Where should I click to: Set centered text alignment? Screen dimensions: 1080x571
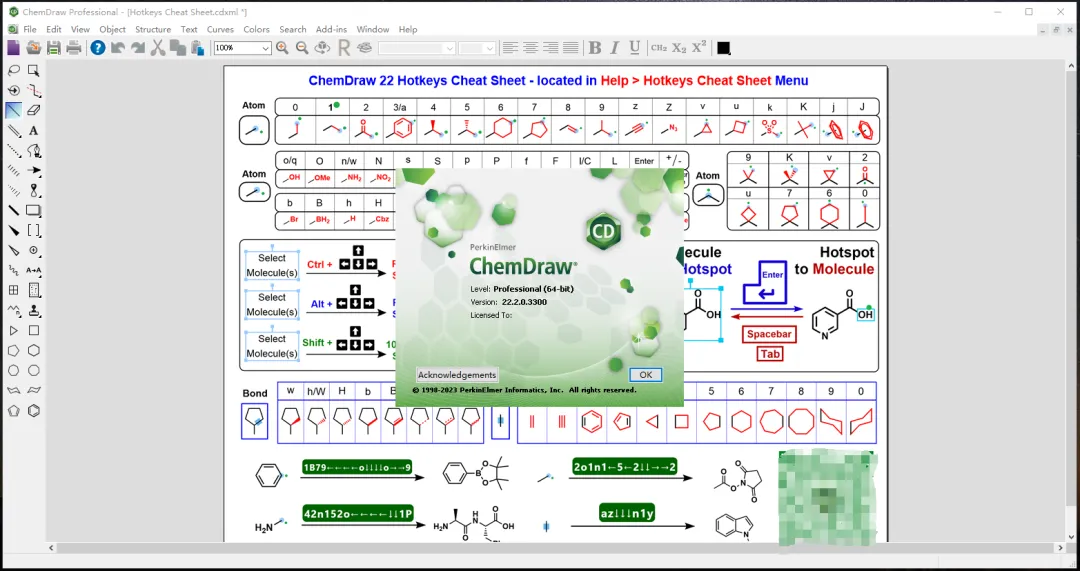(x=530, y=48)
